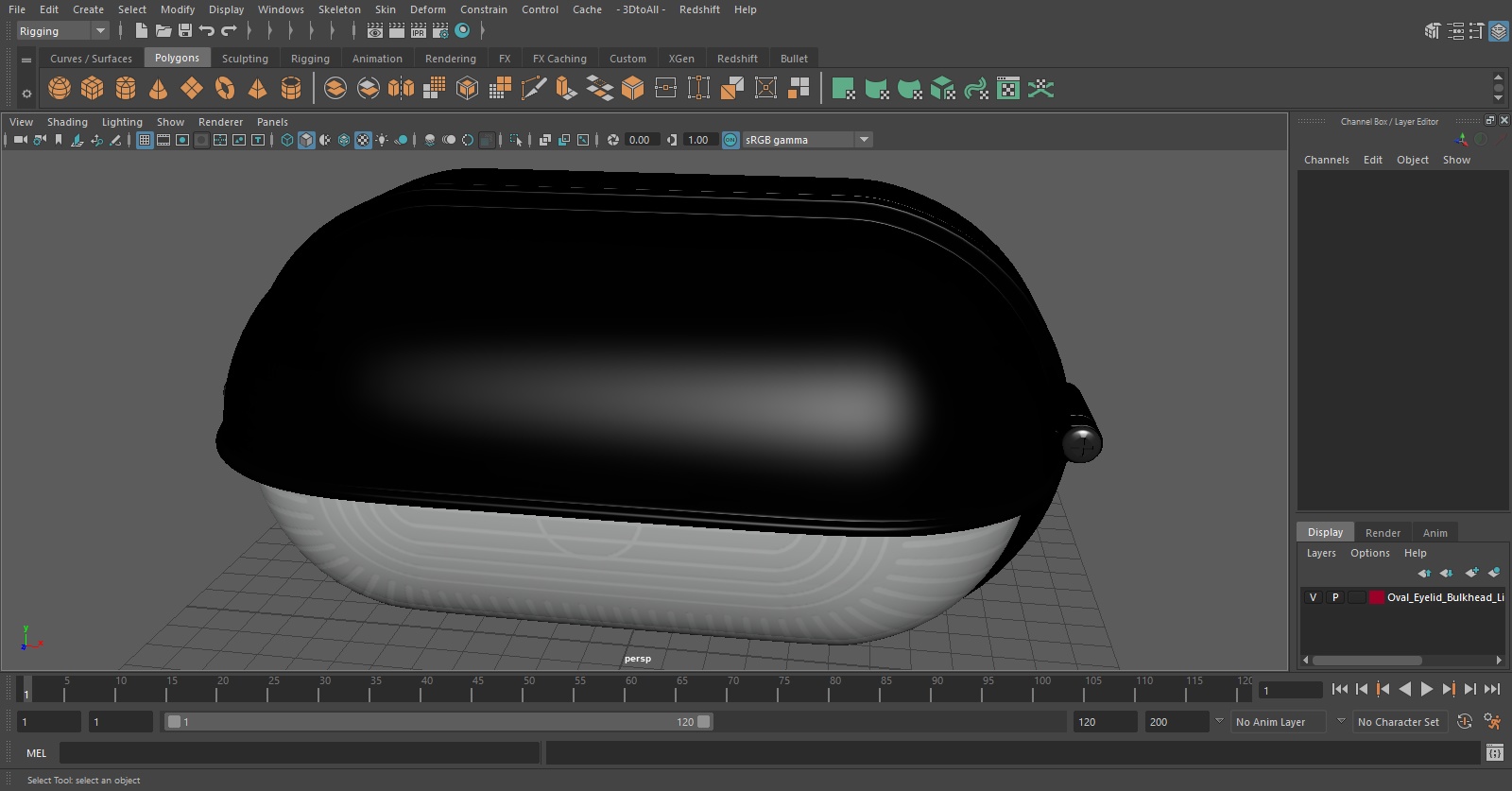Open the Windows menu
The width and height of the screenshot is (1512, 791).
point(281,9)
